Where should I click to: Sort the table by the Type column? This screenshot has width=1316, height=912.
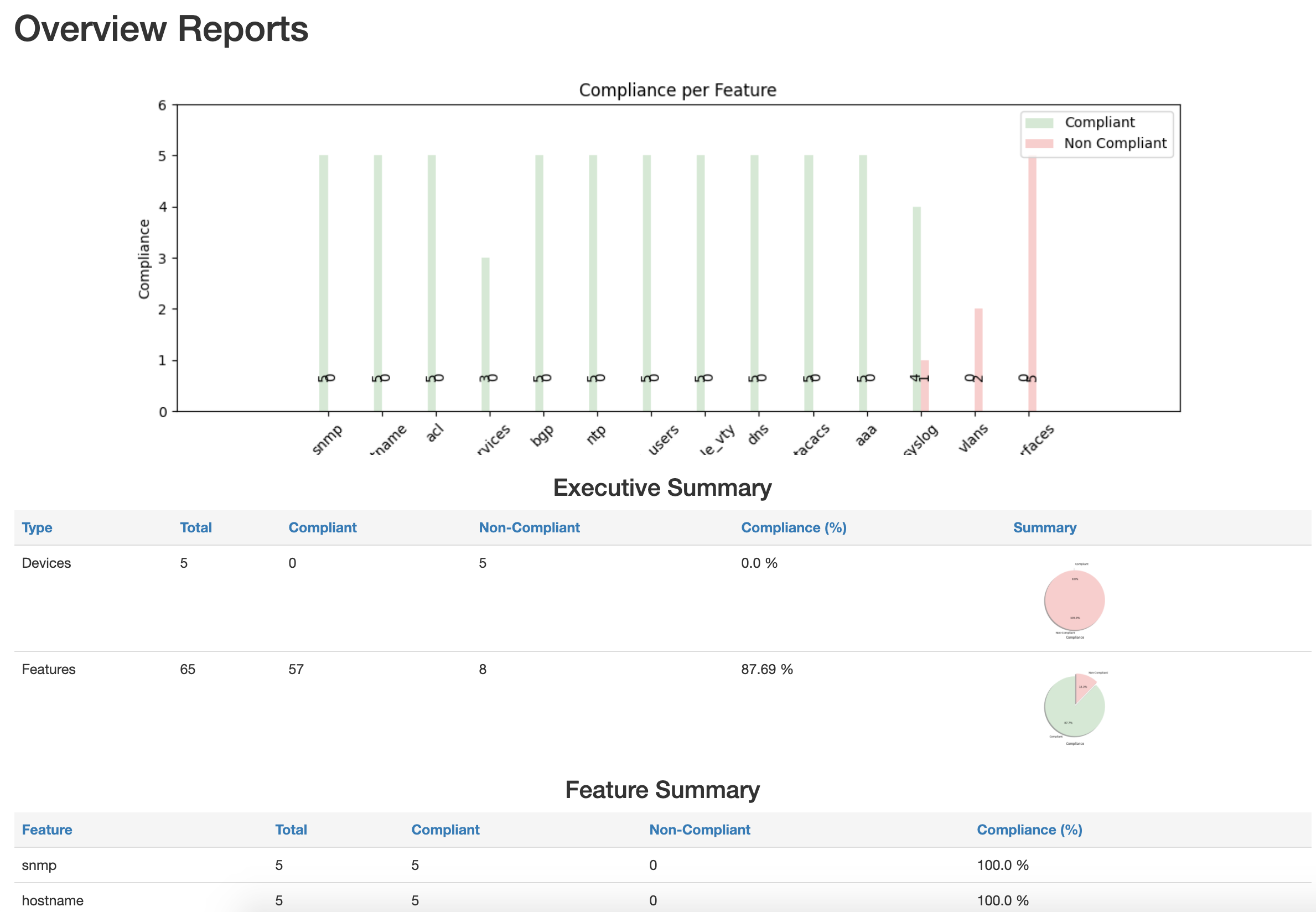[x=37, y=527]
